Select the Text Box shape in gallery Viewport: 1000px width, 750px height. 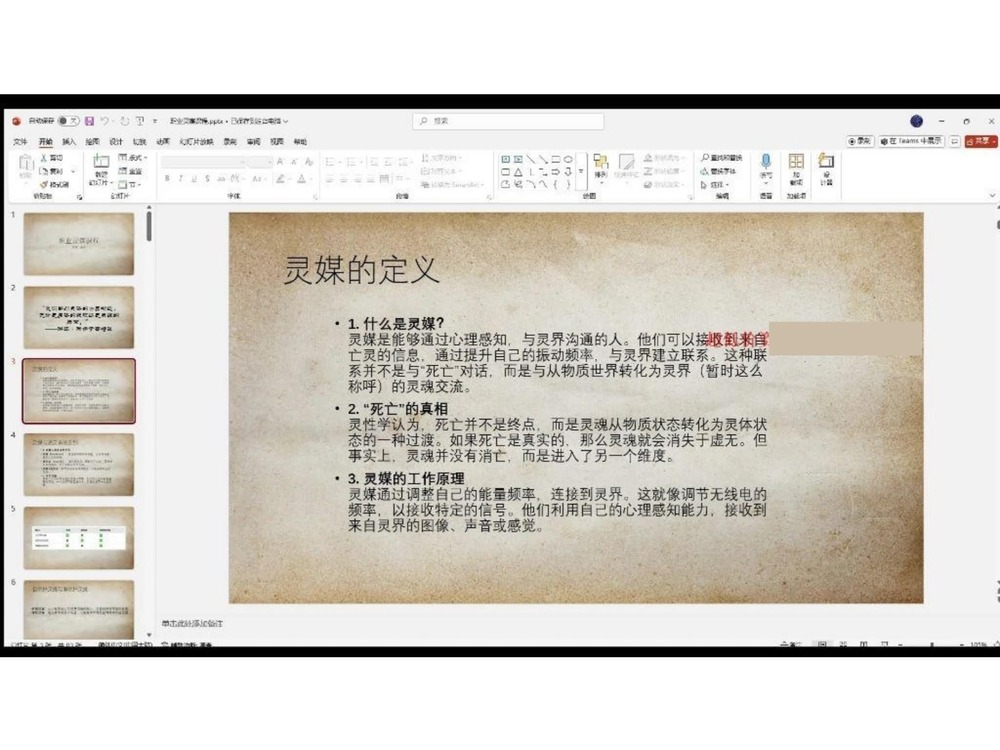point(505,159)
